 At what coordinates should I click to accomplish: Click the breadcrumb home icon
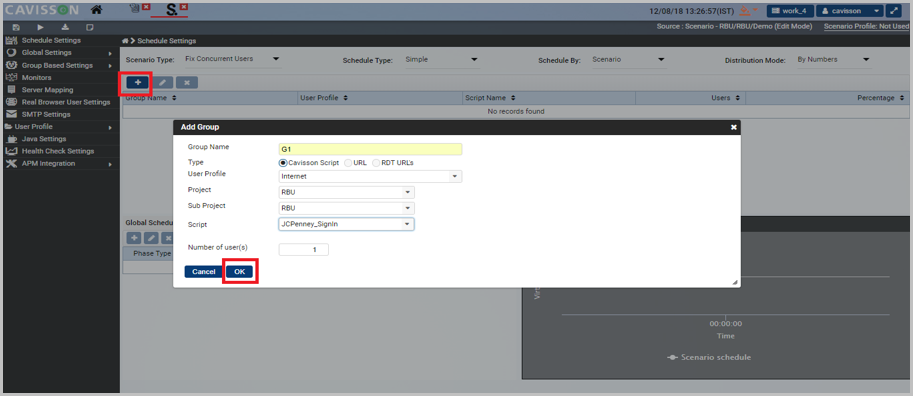tap(125, 41)
